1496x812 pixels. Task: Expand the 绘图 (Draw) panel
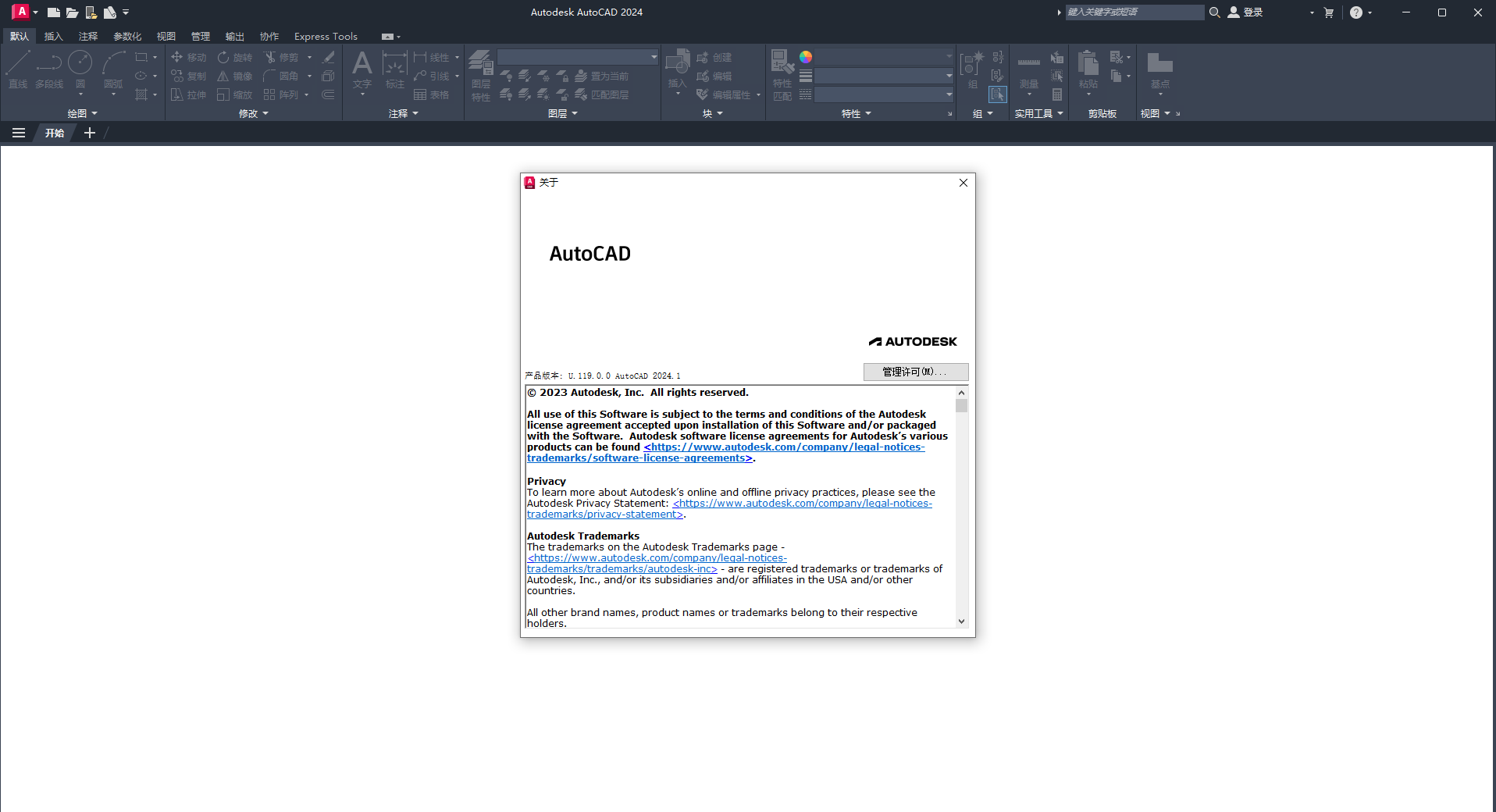(82, 114)
